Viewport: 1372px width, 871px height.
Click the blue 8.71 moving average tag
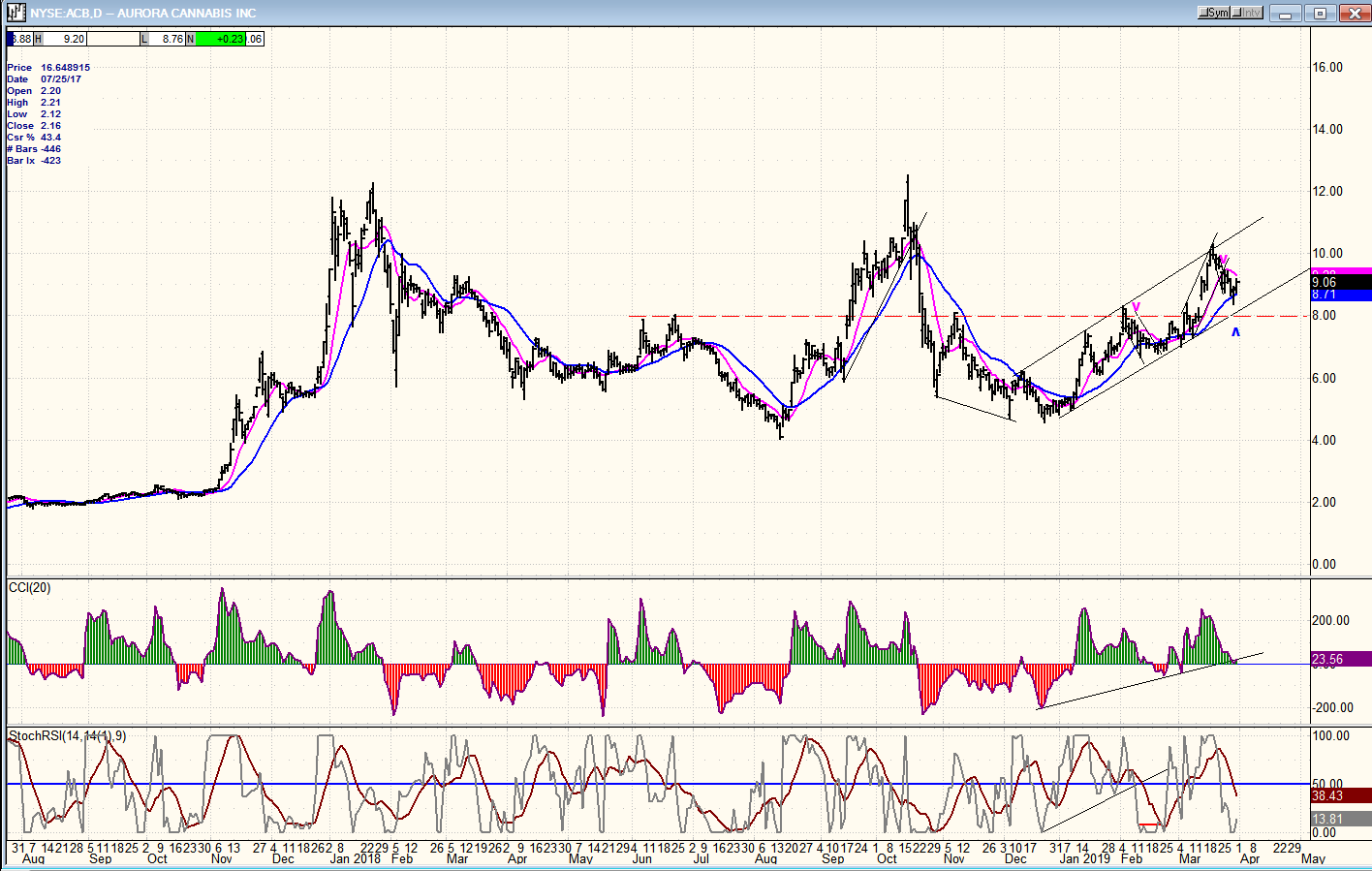pos(1340,295)
